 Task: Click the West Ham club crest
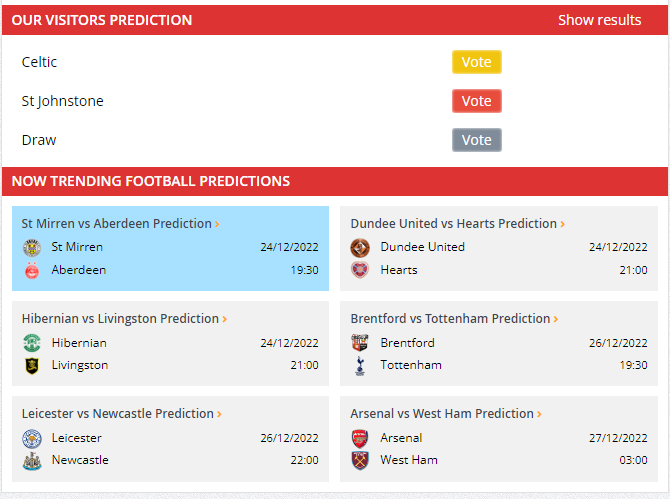coord(360,461)
